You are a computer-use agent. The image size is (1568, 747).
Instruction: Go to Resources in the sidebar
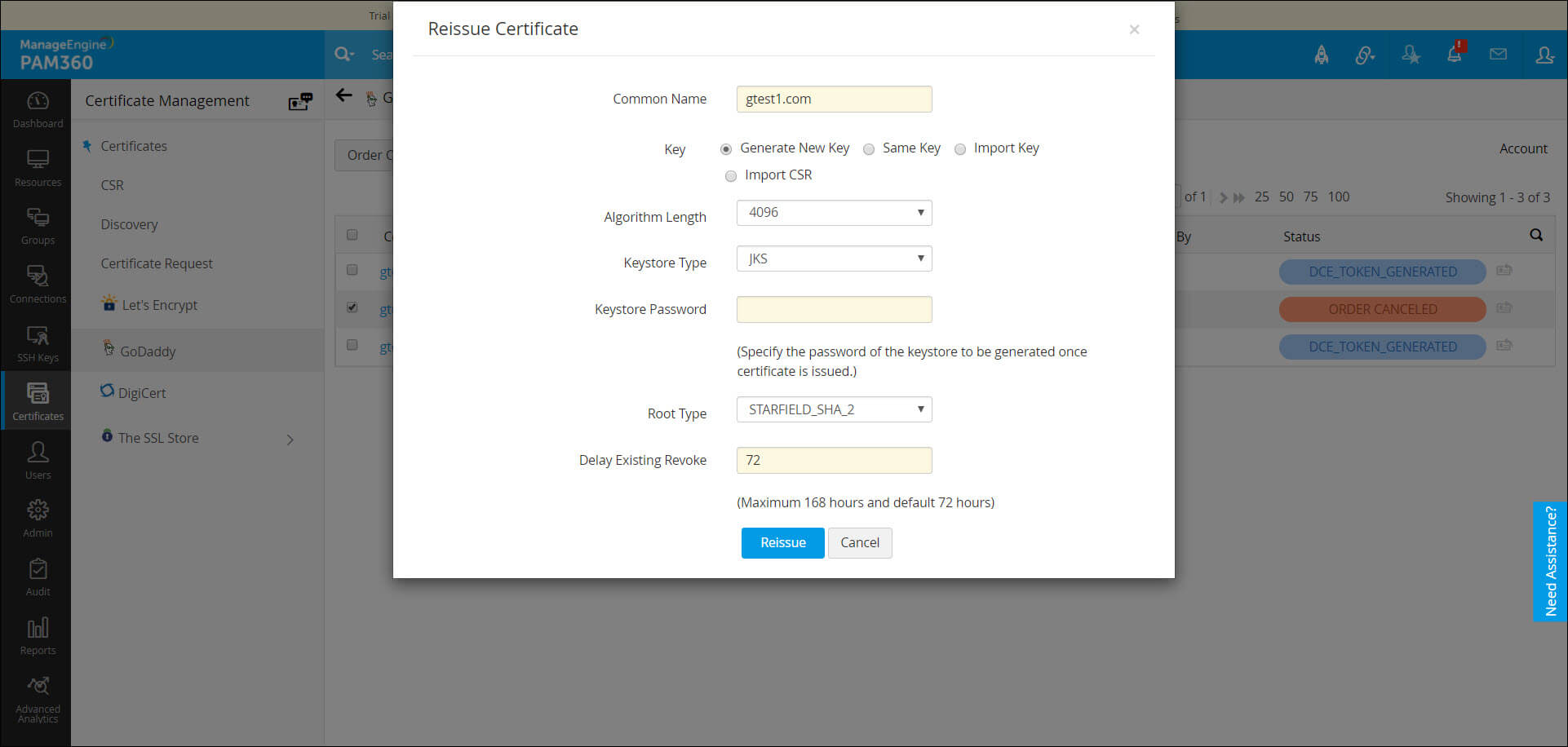click(38, 169)
